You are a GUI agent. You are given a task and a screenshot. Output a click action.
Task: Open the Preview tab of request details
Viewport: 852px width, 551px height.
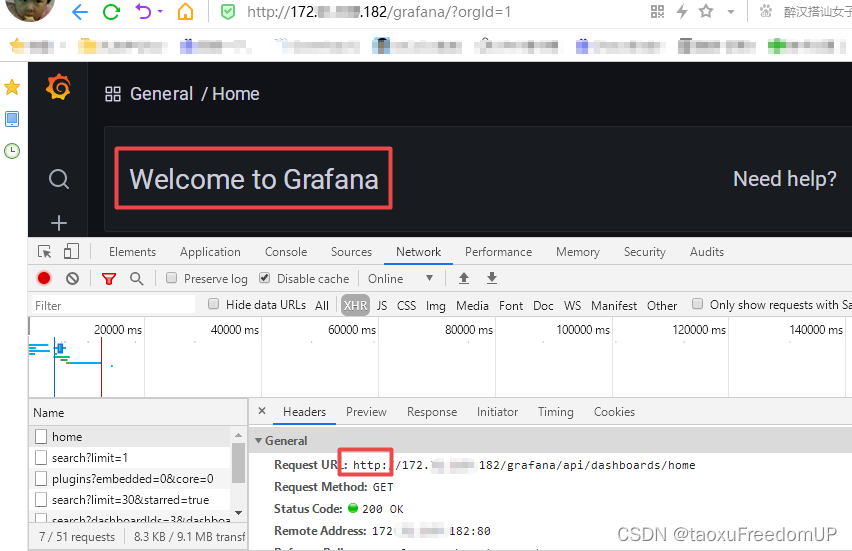(366, 412)
